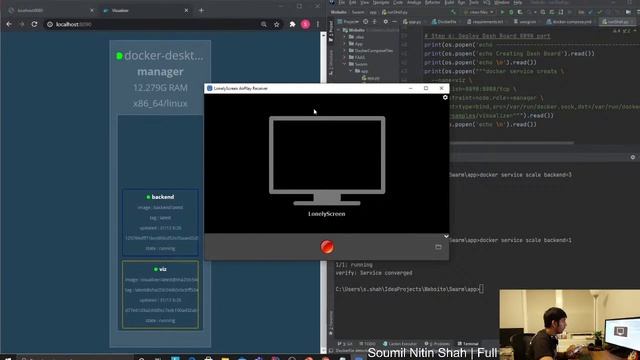The image size is (640, 360).
Task: Click the editor horizontal scrollbar
Action: pyautogui.click(x=512, y=143)
